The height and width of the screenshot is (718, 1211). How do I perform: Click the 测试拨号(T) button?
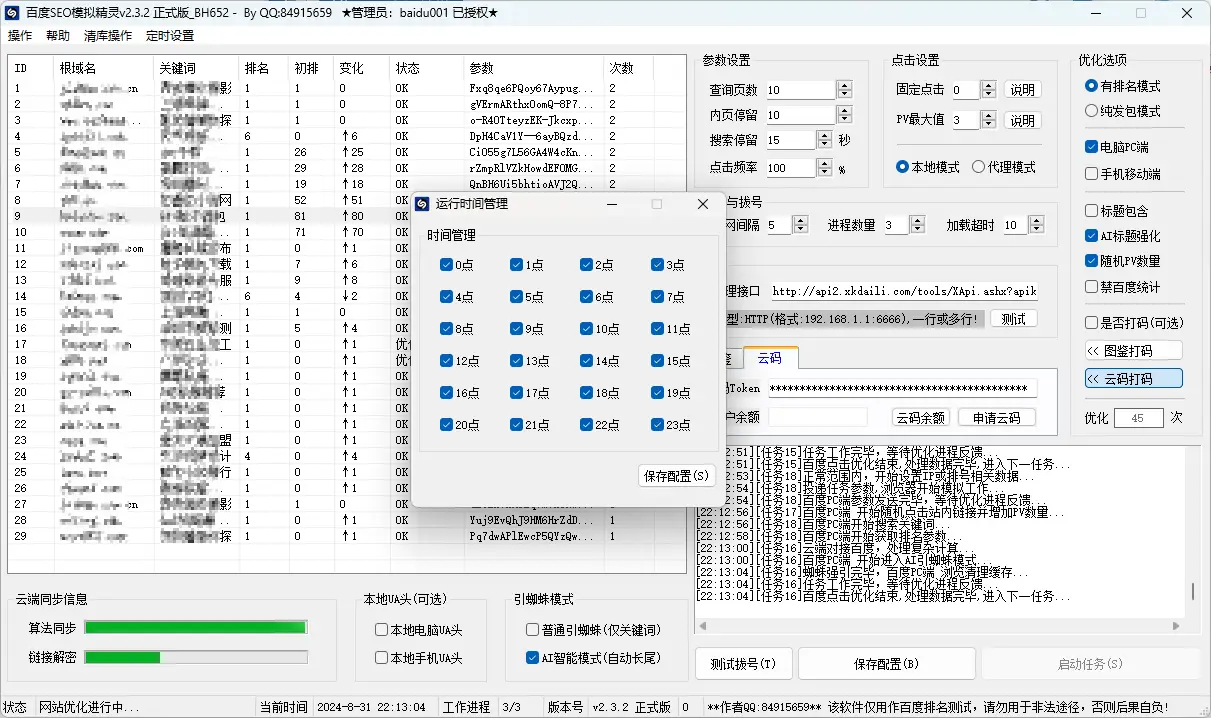click(743, 664)
